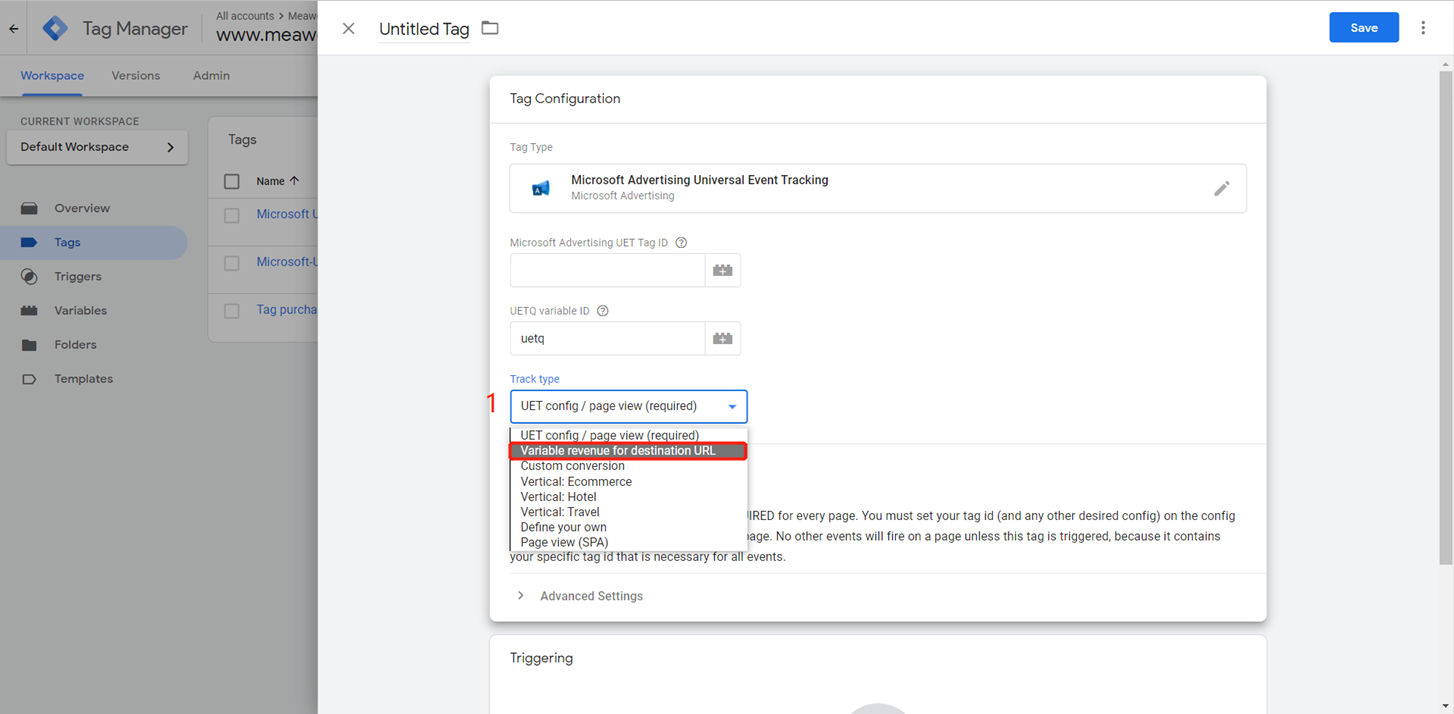This screenshot has height=714, width=1454.
Task: Toggle the select-all tags checkbox
Action: click(x=232, y=181)
